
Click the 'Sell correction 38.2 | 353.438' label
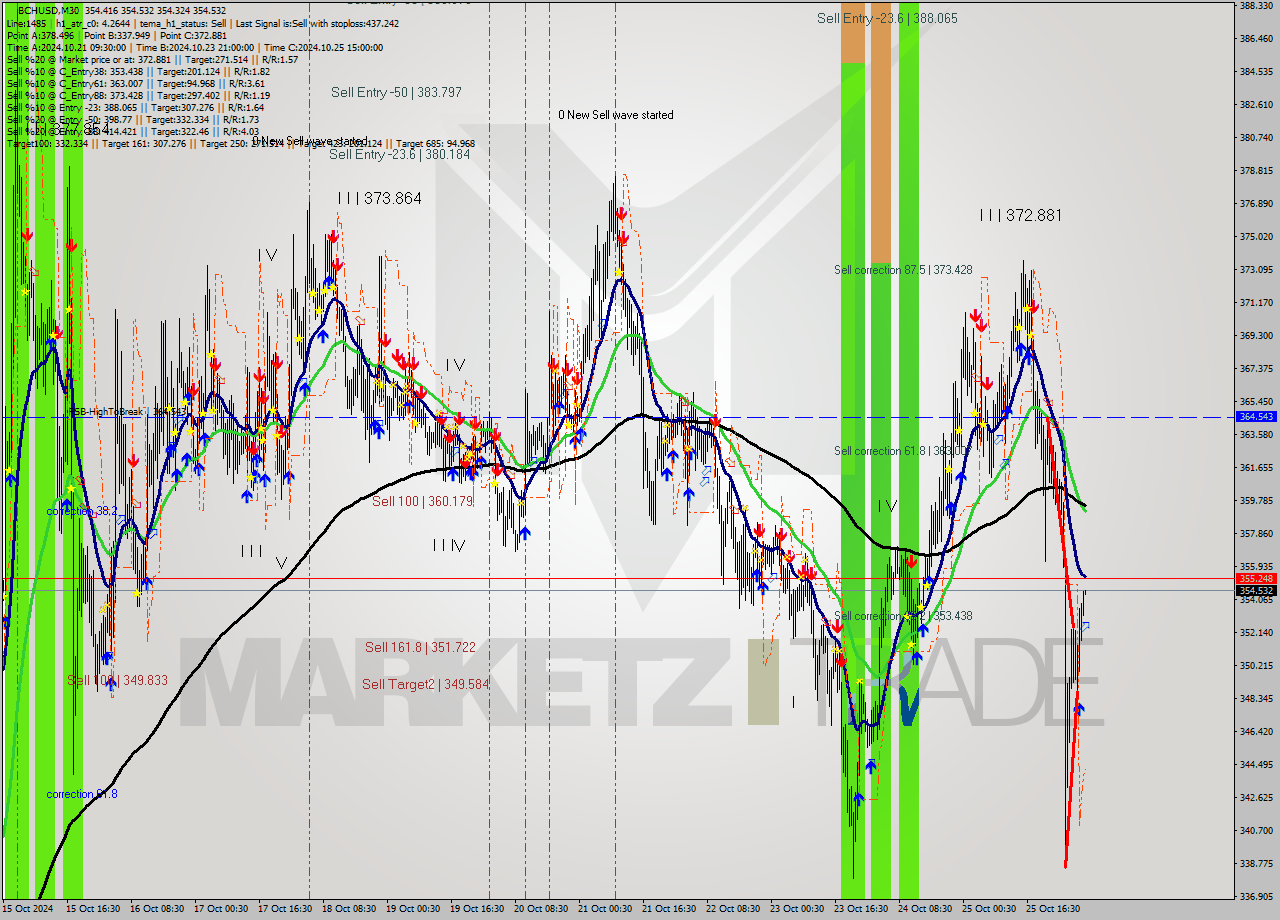tap(903, 616)
